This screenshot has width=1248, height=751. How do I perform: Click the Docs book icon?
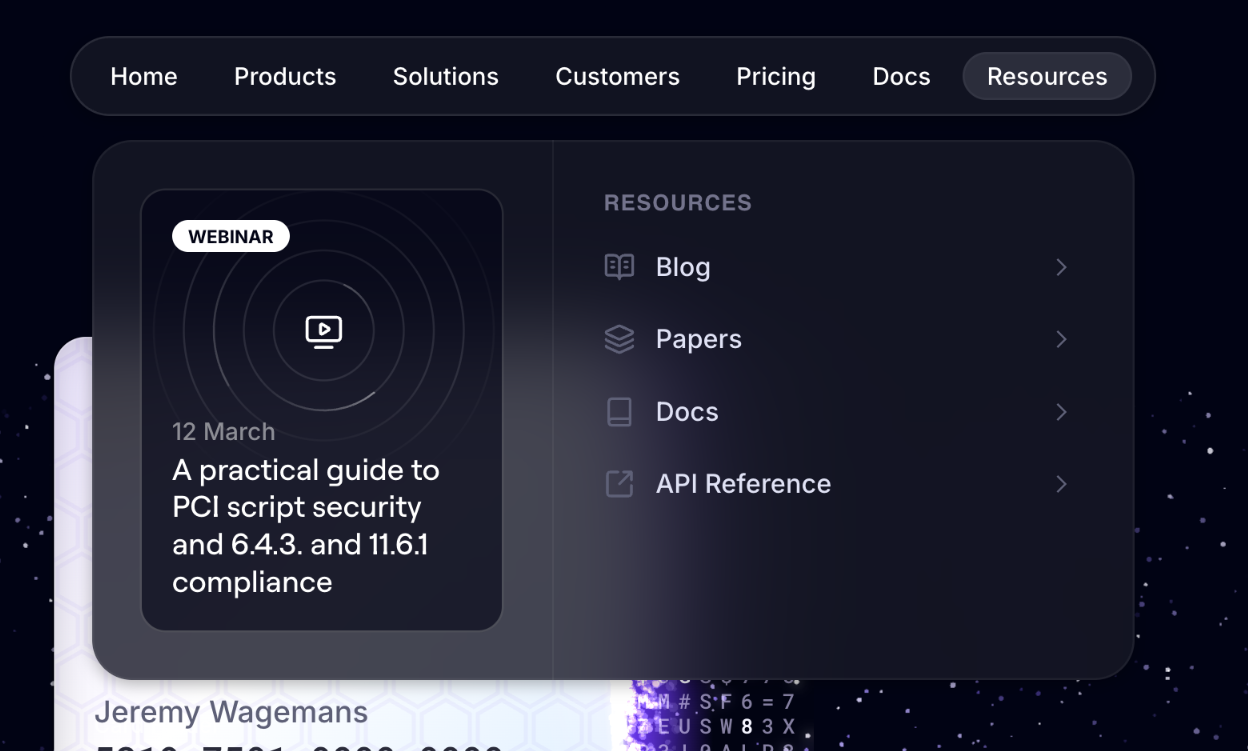tap(619, 412)
